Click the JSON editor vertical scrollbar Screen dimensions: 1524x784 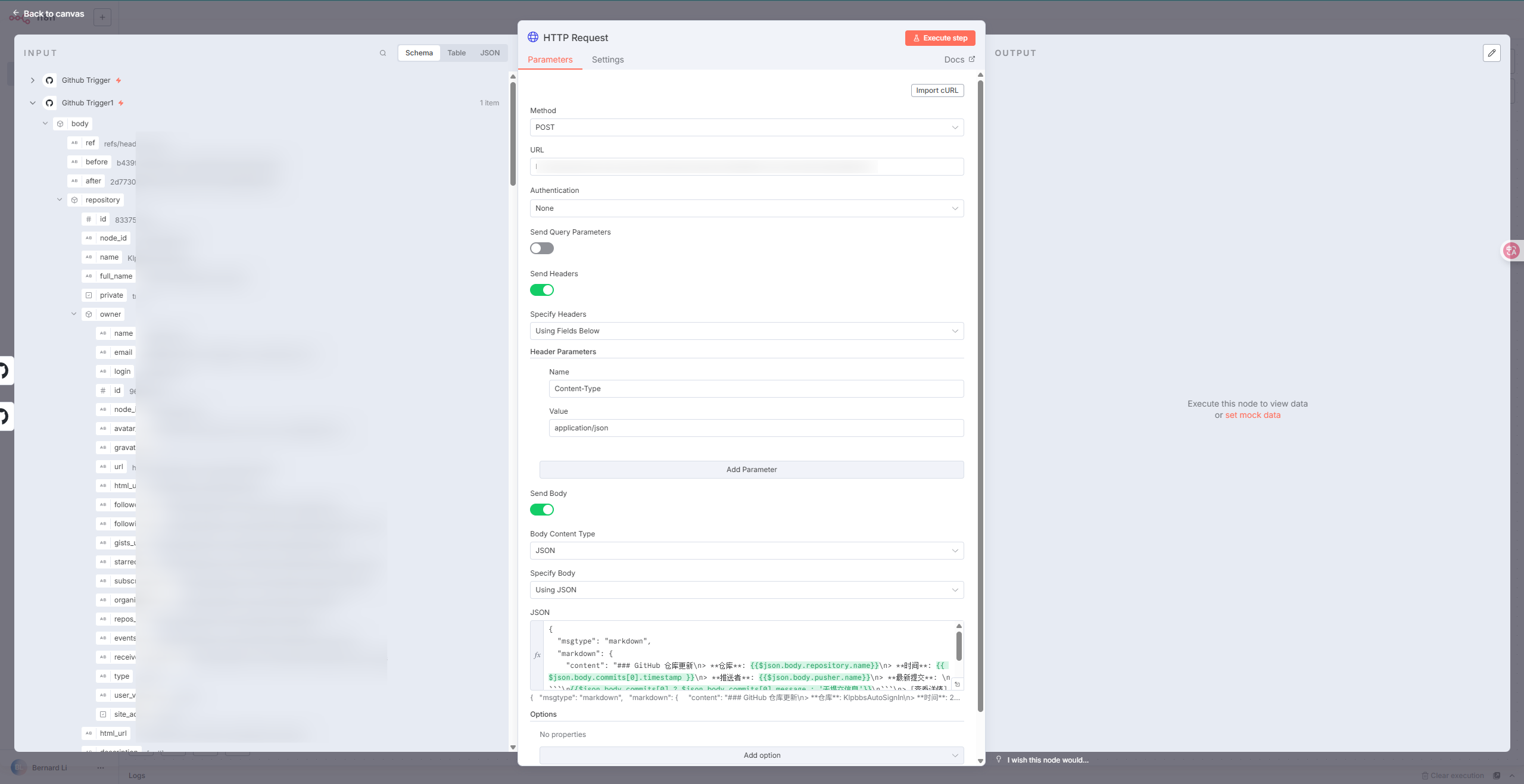[959, 646]
